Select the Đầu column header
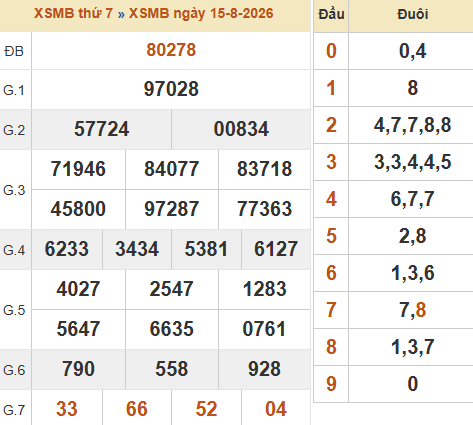 pyautogui.click(x=331, y=14)
